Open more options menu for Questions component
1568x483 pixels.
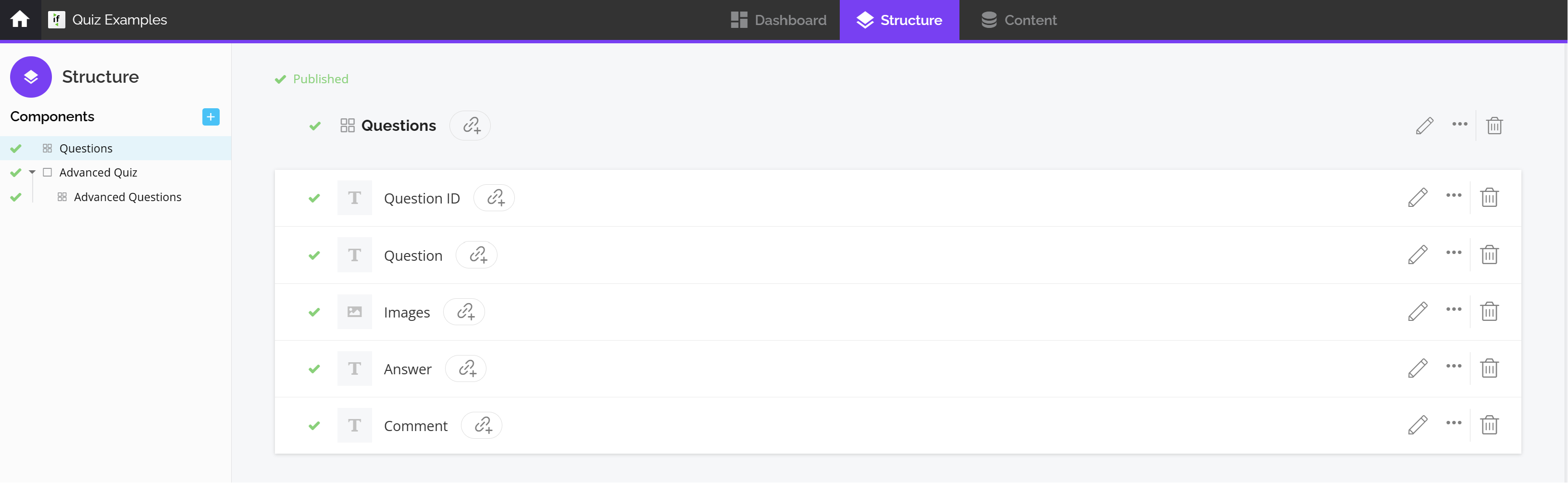(x=1459, y=124)
